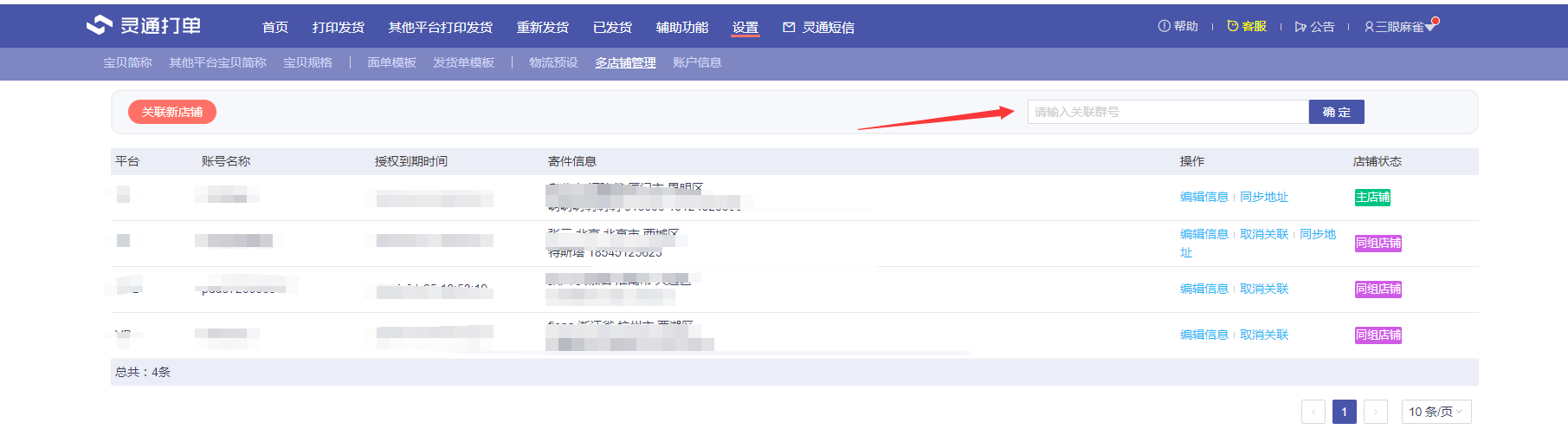Click the 帮助 help icon
The width and height of the screenshot is (1568, 436).
[x=1164, y=26]
